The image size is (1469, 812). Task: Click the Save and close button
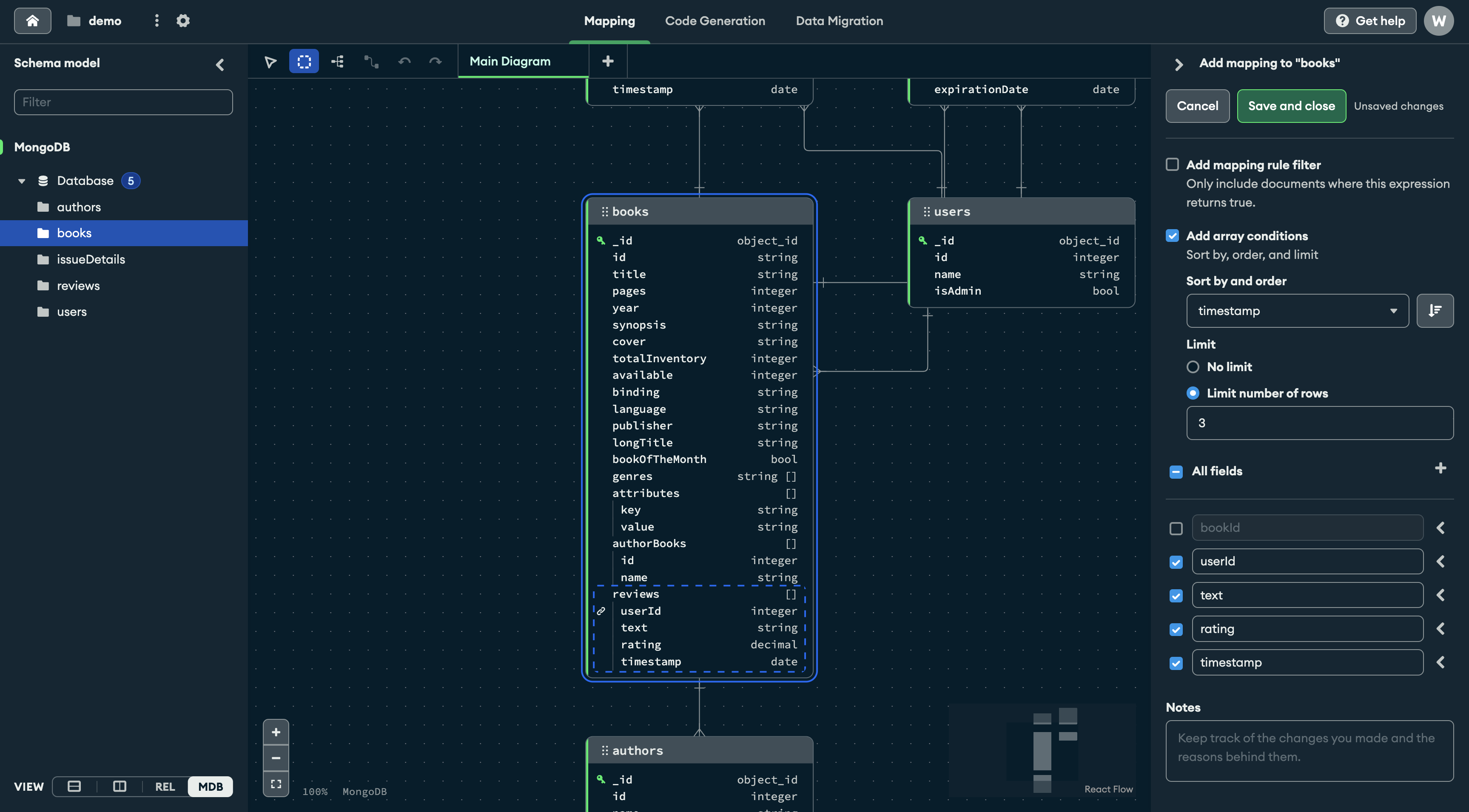pos(1291,105)
